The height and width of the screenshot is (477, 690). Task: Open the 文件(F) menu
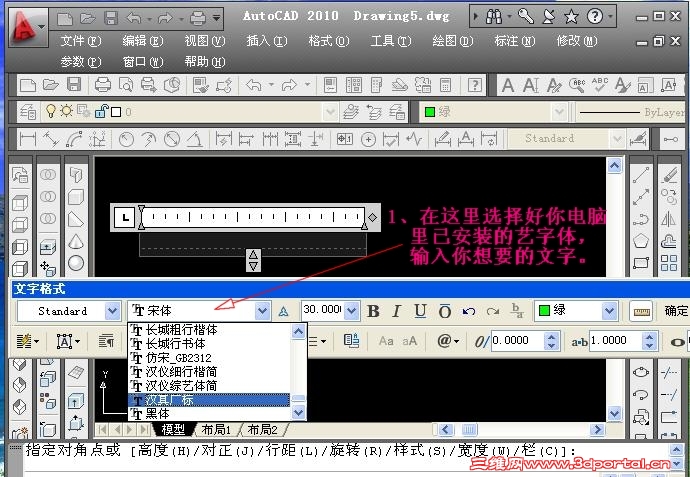coord(81,41)
